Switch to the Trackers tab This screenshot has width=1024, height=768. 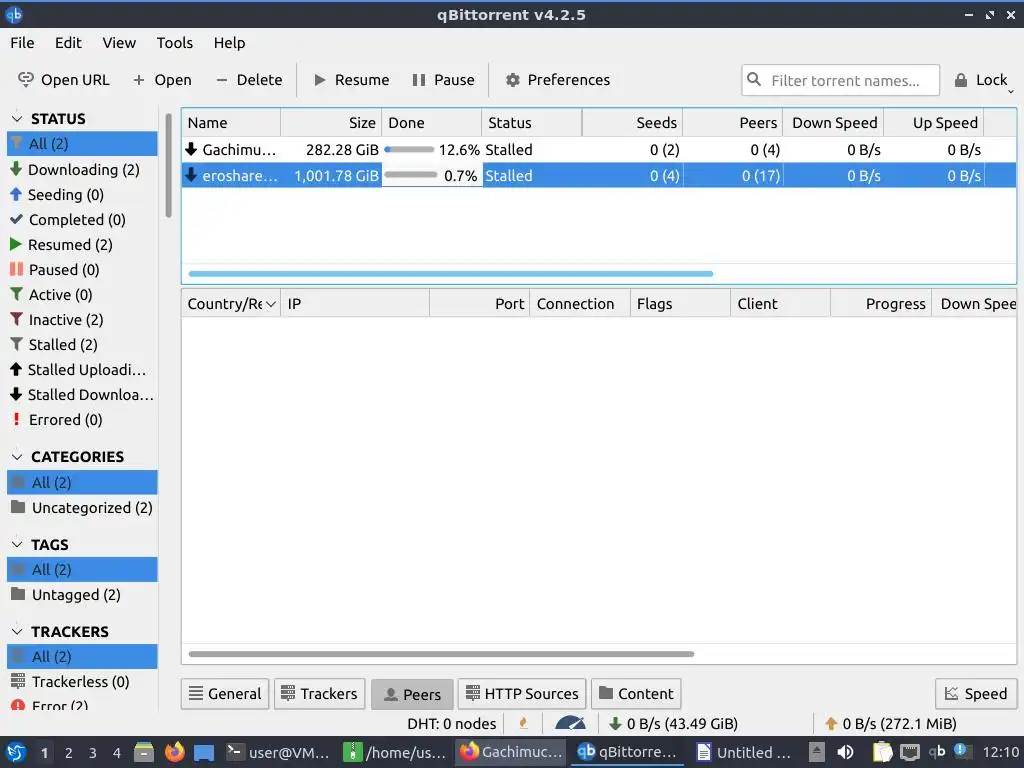(x=319, y=694)
